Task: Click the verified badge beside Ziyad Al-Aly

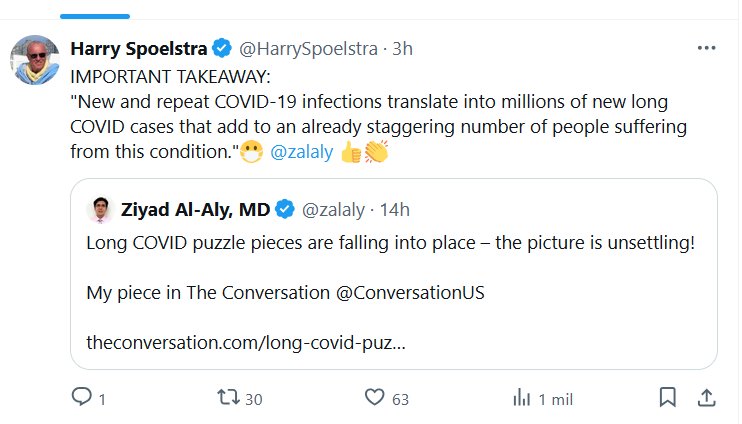Action: pos(285,210)
